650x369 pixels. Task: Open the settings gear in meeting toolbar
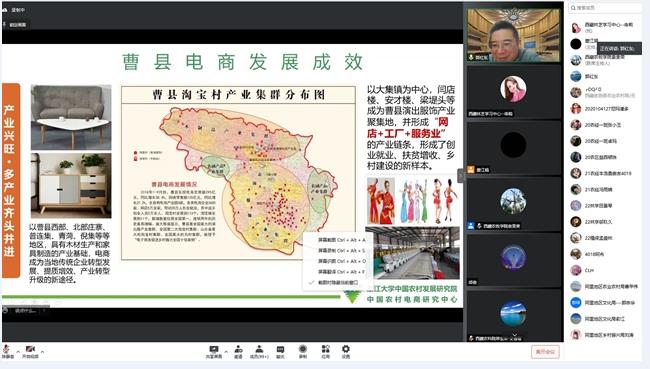pyautogui.click(x=346, y=352)
